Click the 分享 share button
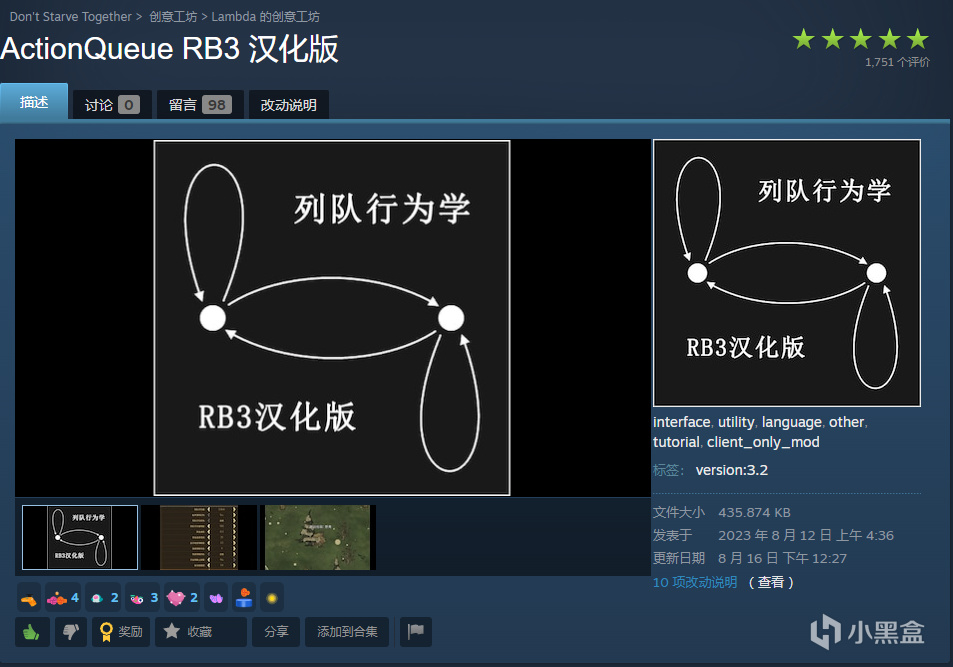The image size is (953, 667). tap(276, 632)
